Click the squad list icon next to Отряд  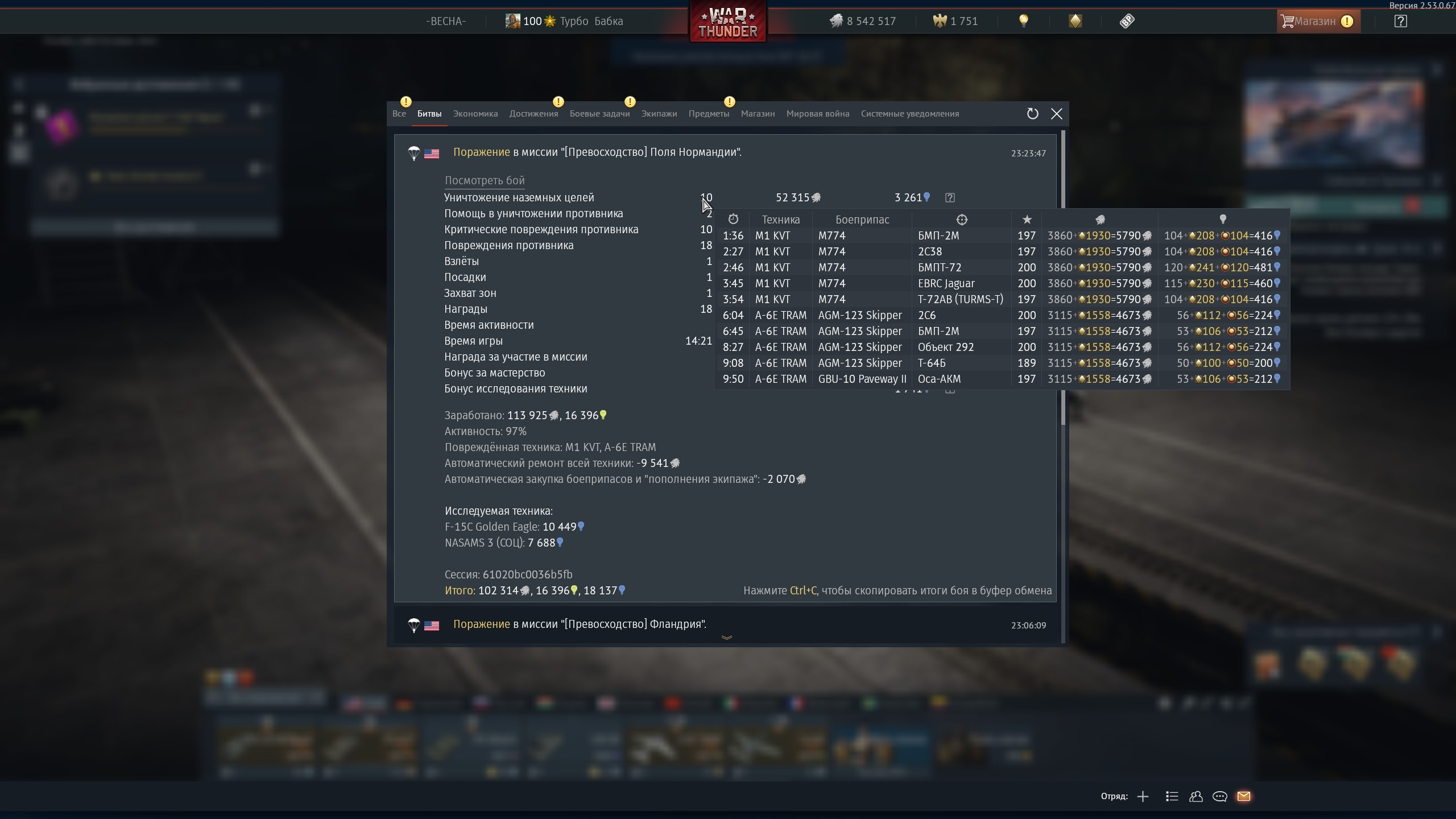click(x=1171, y=796)
